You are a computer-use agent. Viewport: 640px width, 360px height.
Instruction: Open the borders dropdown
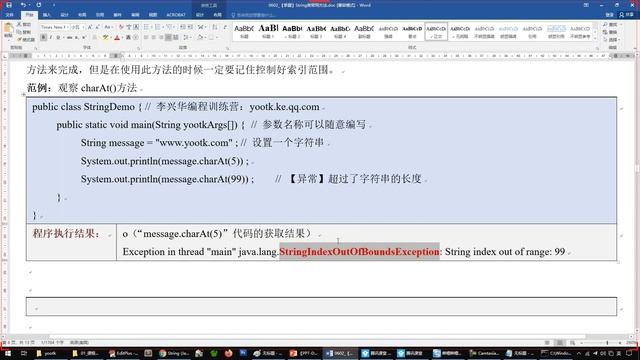pos(214,38)
